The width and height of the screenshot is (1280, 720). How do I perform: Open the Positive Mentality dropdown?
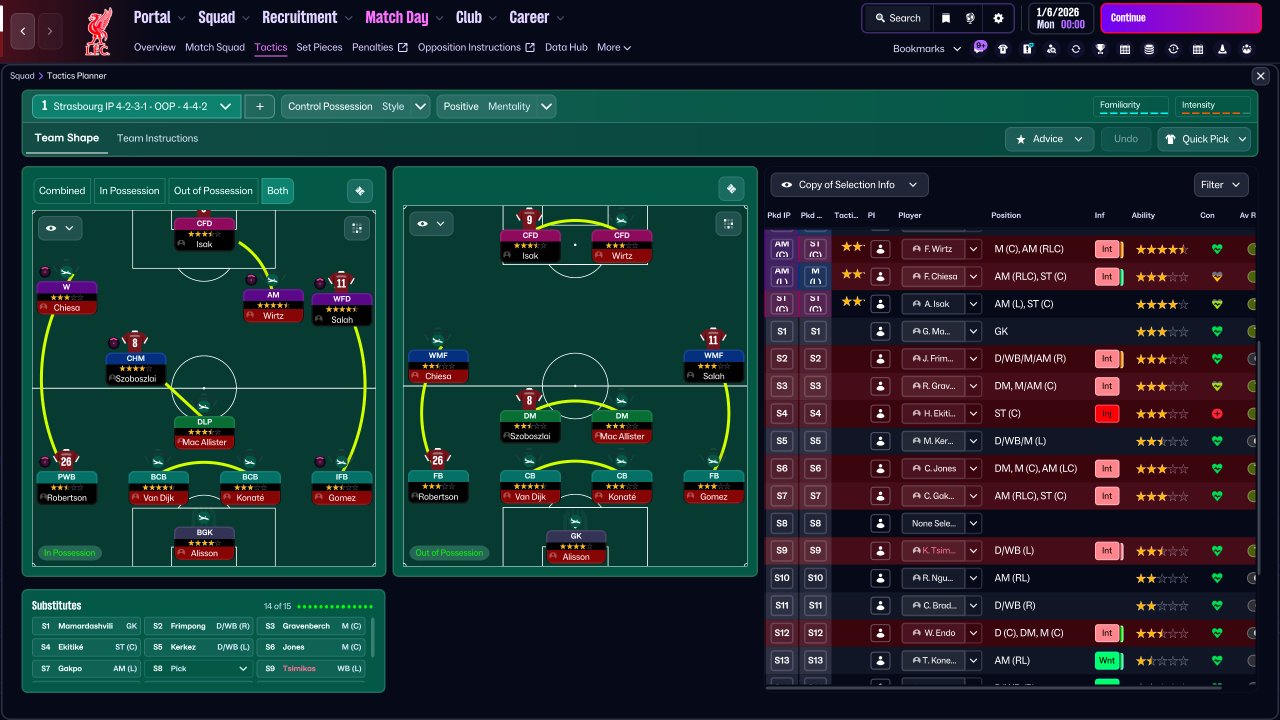(496, 106)
